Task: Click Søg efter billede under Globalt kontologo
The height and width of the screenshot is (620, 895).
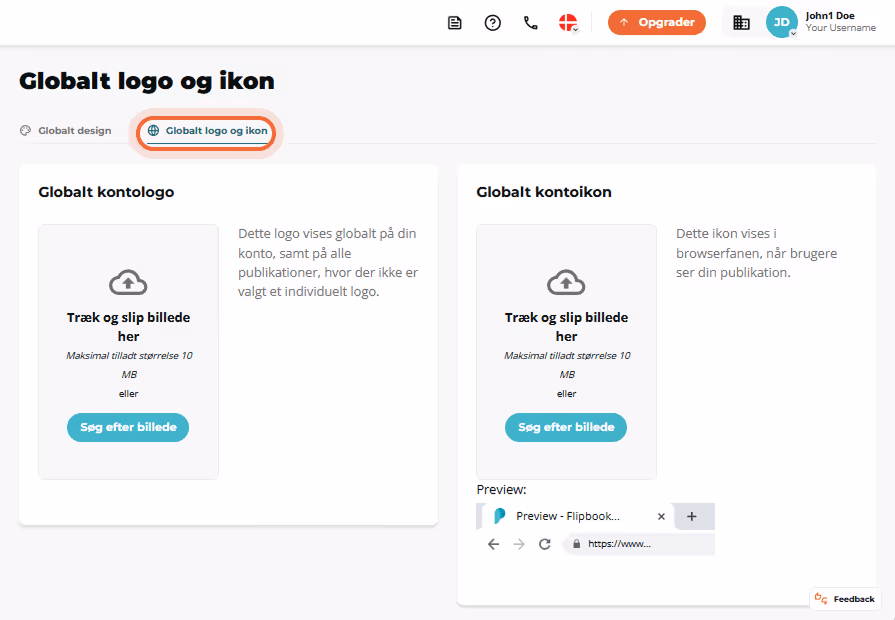Action: 128,427
